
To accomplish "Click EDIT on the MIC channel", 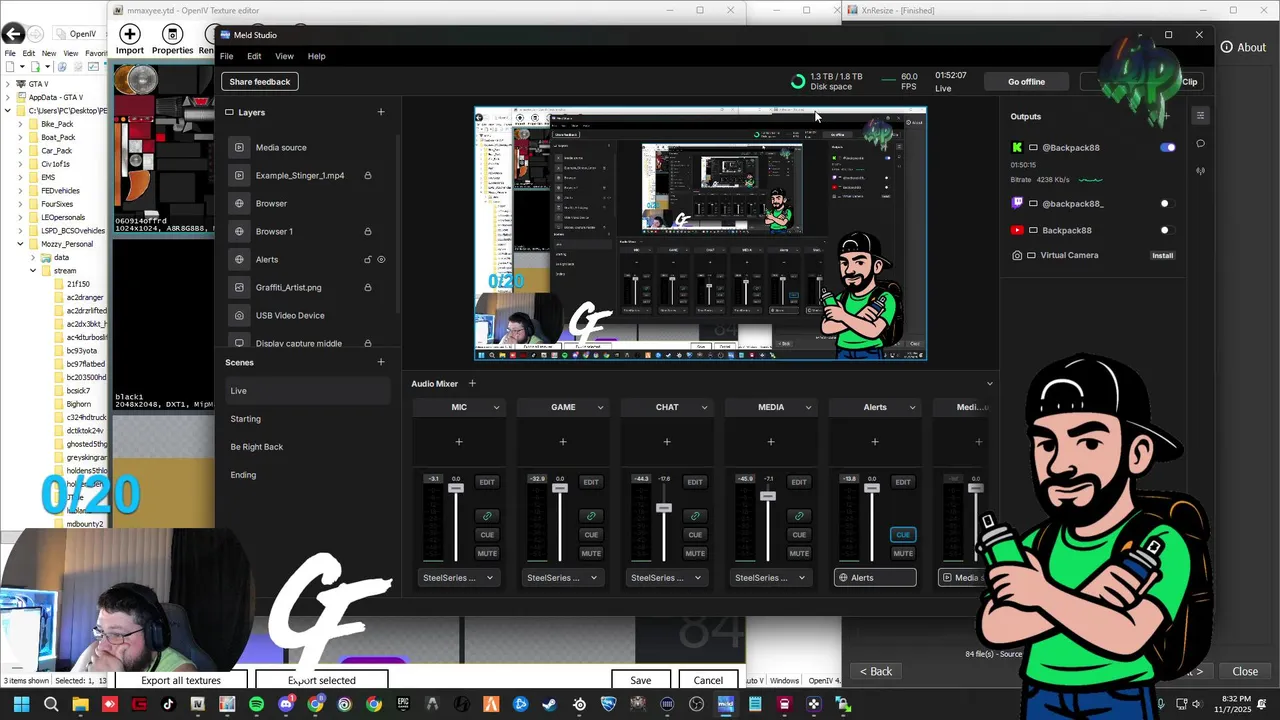I will tap(487, 482).
